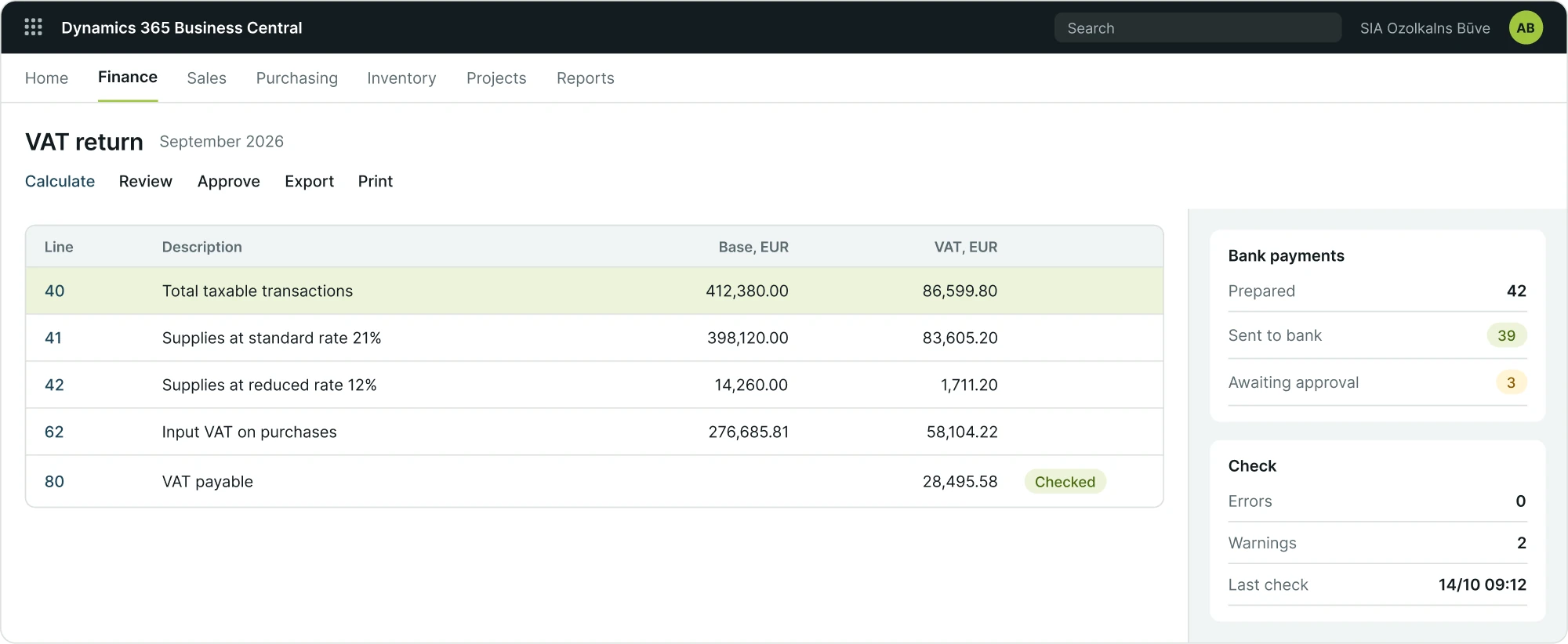Open line 80 link
The height and width of the screenshot is (644, 1568).
(x=54, y=481)
